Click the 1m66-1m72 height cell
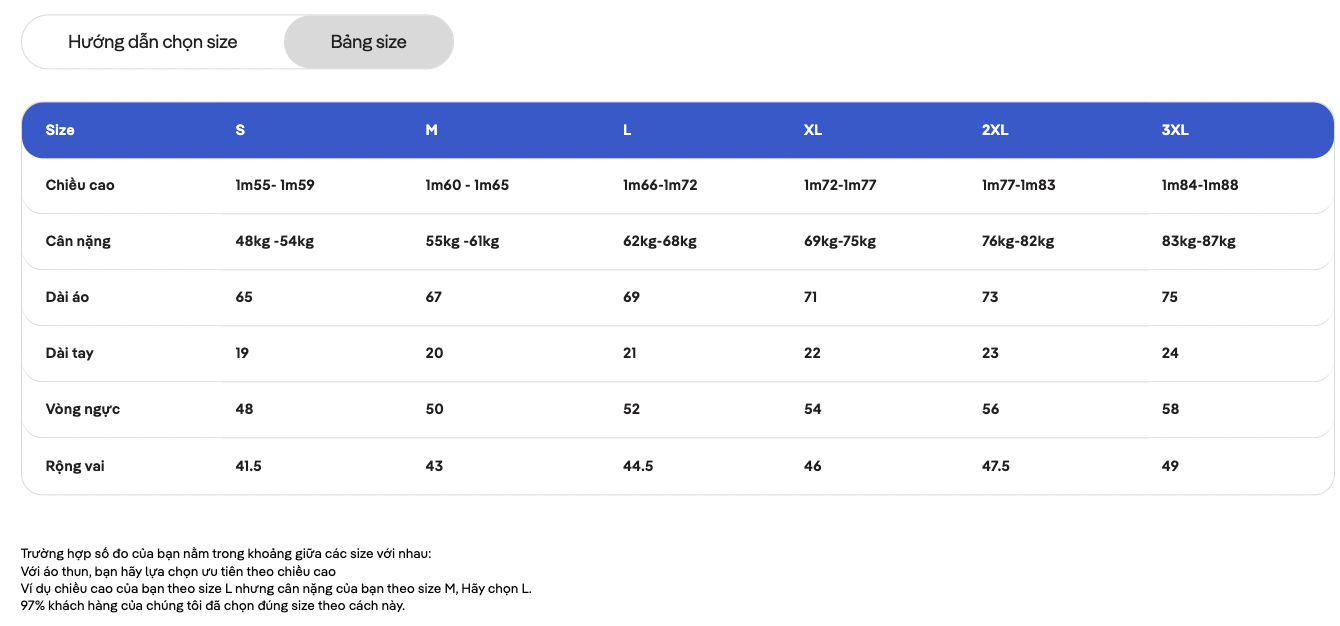Screen dimensions: 1340x626 [x=660, y=185]
